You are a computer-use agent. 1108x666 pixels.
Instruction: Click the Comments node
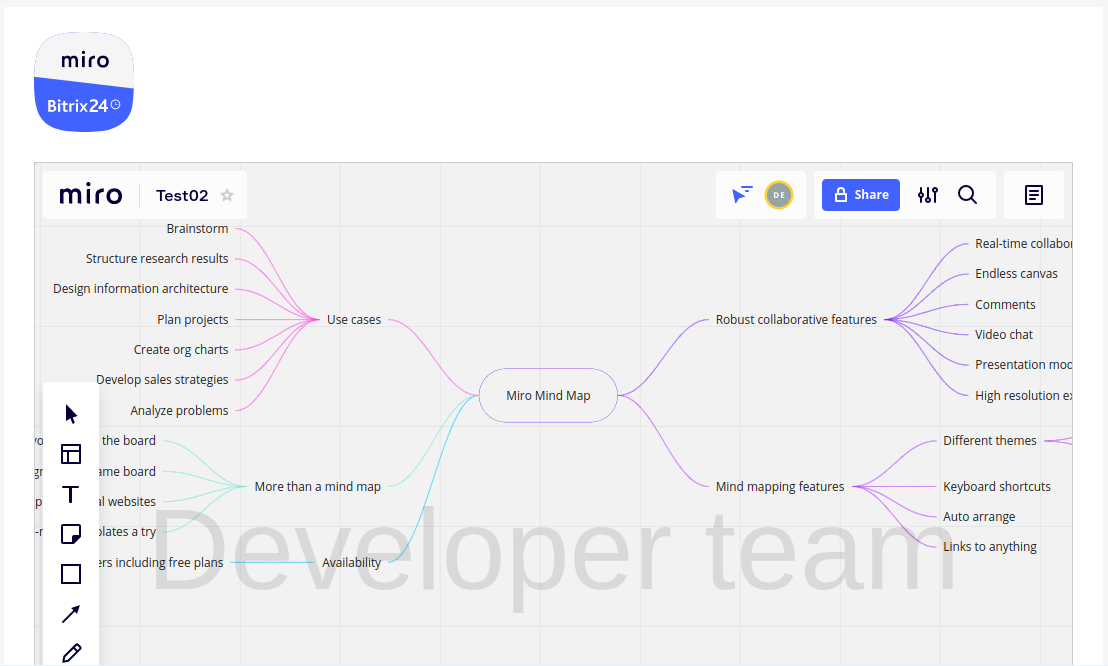point(1005,305)
